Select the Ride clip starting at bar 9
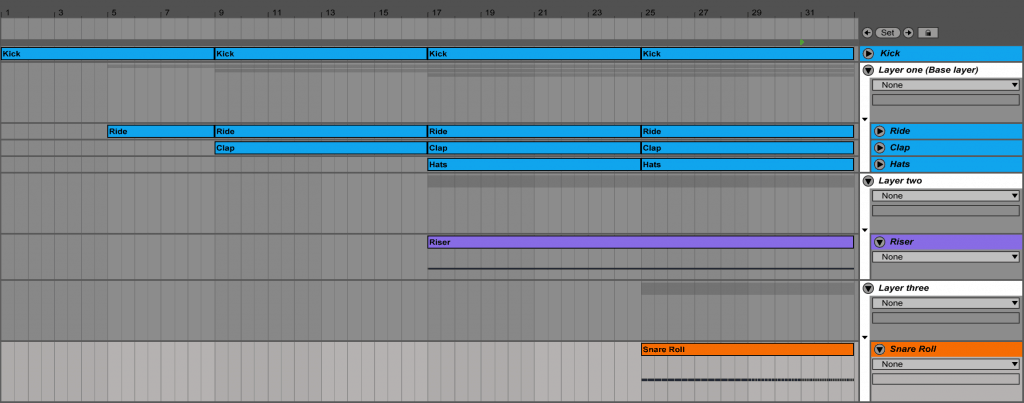The image size is (1024, 403). click(x=321, y=131)
